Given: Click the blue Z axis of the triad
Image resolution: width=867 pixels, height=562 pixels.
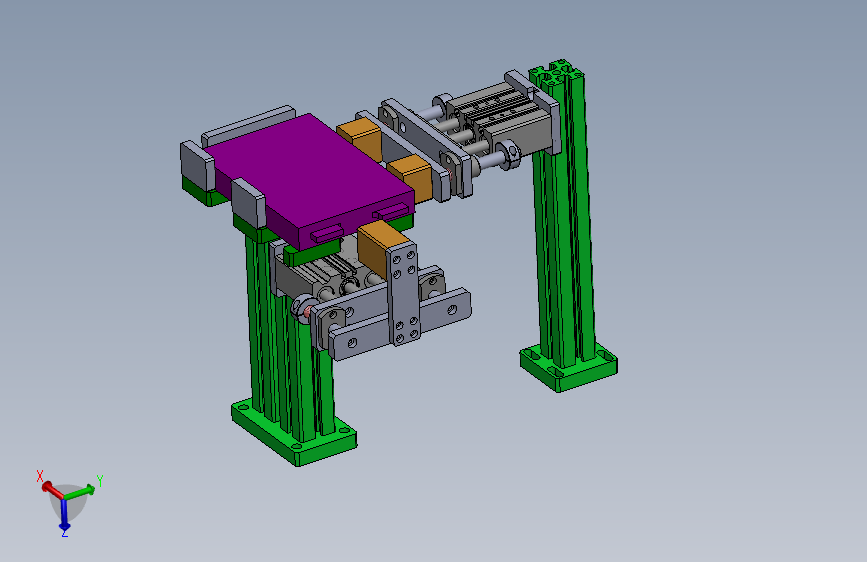Looking at the screenshot, I should [x=64, y=514].
